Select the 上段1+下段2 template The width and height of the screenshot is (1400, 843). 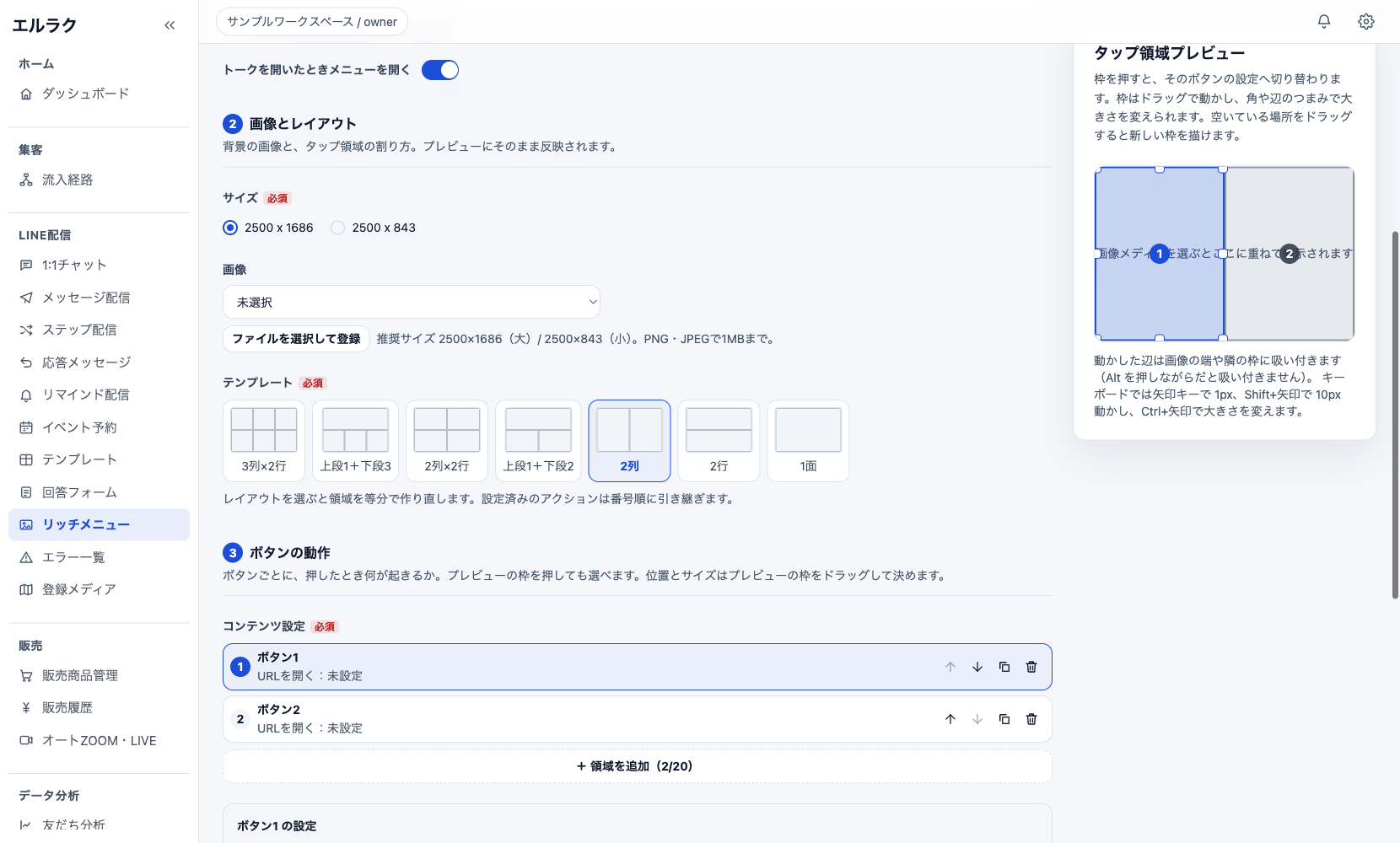click(538, 441)
